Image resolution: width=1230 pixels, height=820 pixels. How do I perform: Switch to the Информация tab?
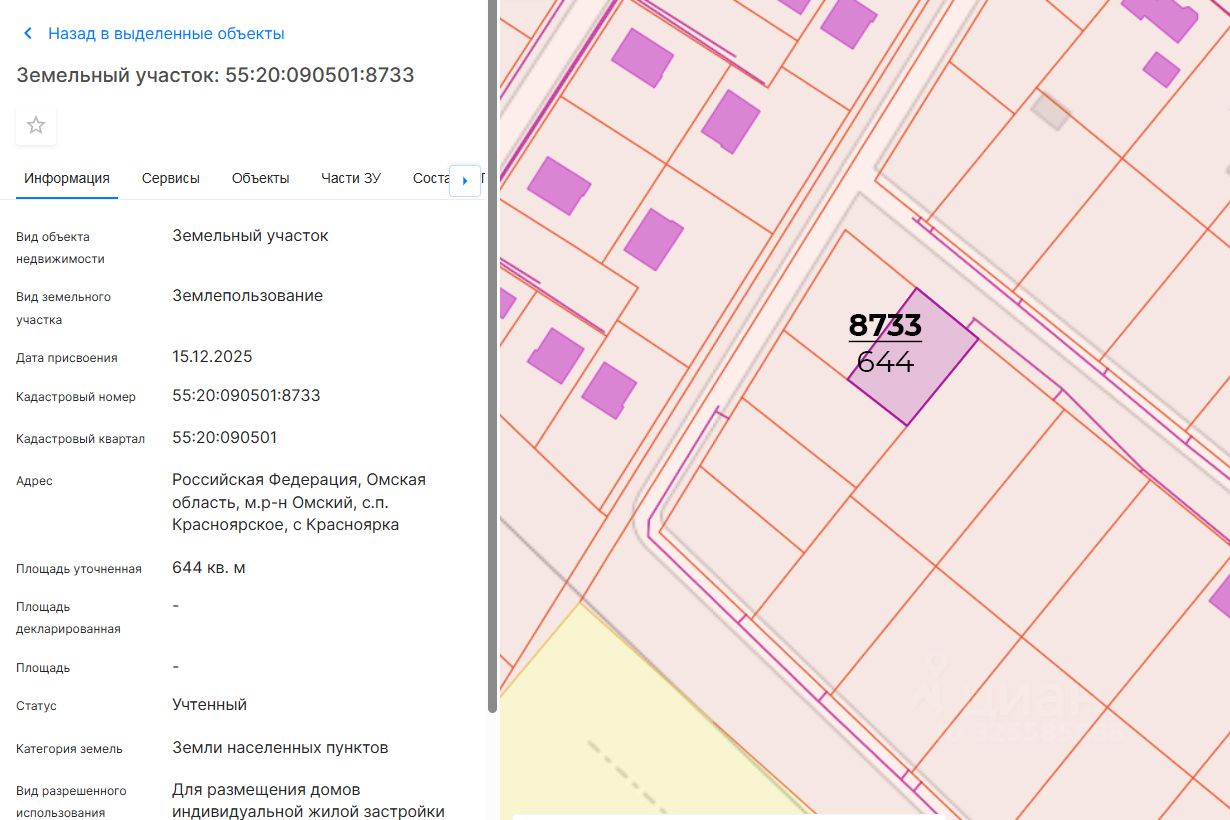click(67, 179)
